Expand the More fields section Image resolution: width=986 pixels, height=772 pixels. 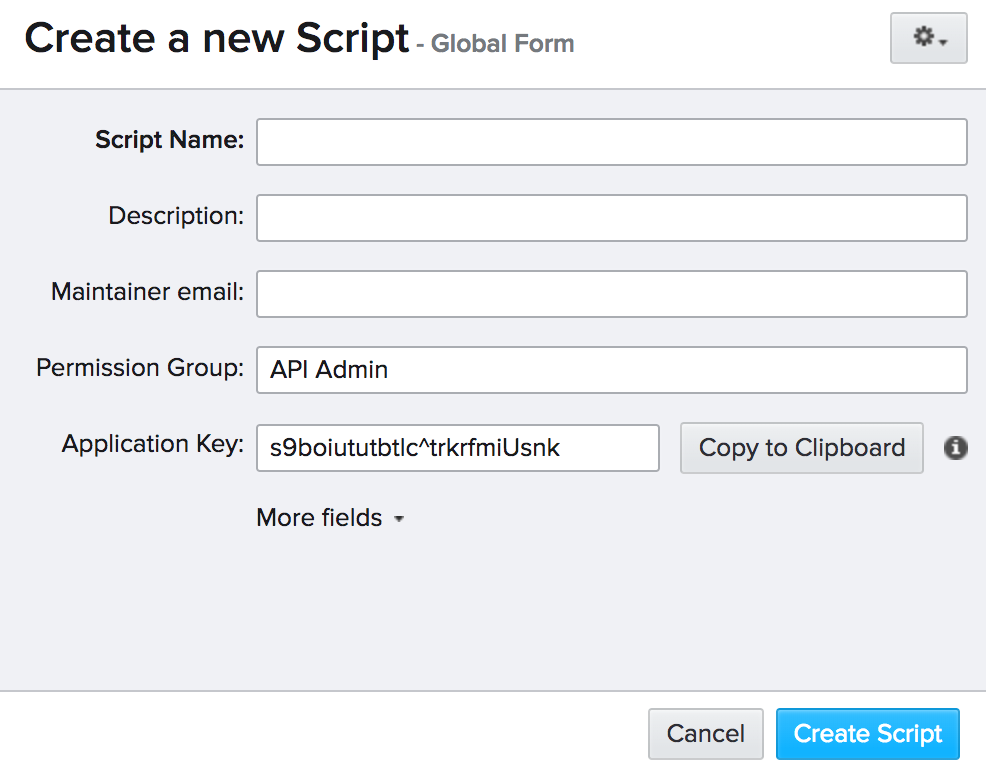point(320,518)
